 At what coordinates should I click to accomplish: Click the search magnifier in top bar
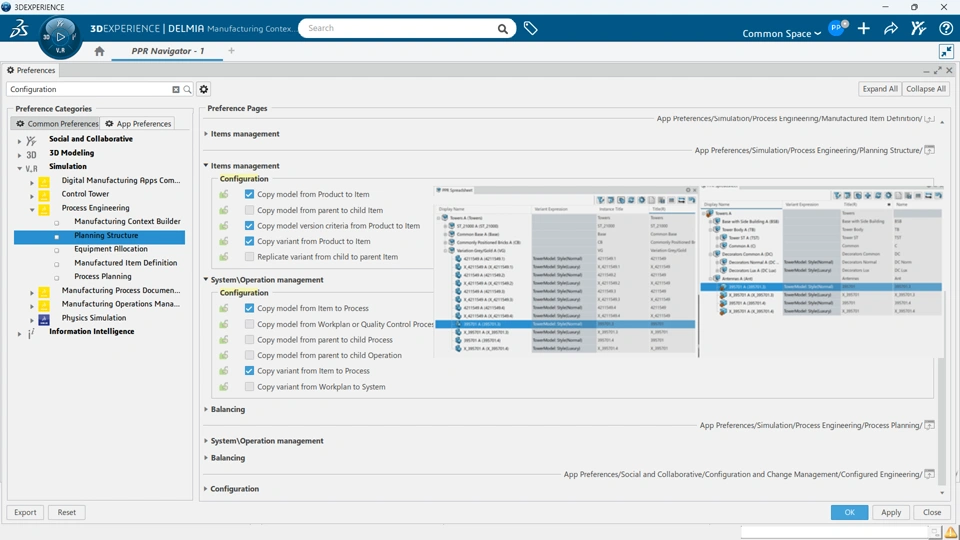pos(503,29)
